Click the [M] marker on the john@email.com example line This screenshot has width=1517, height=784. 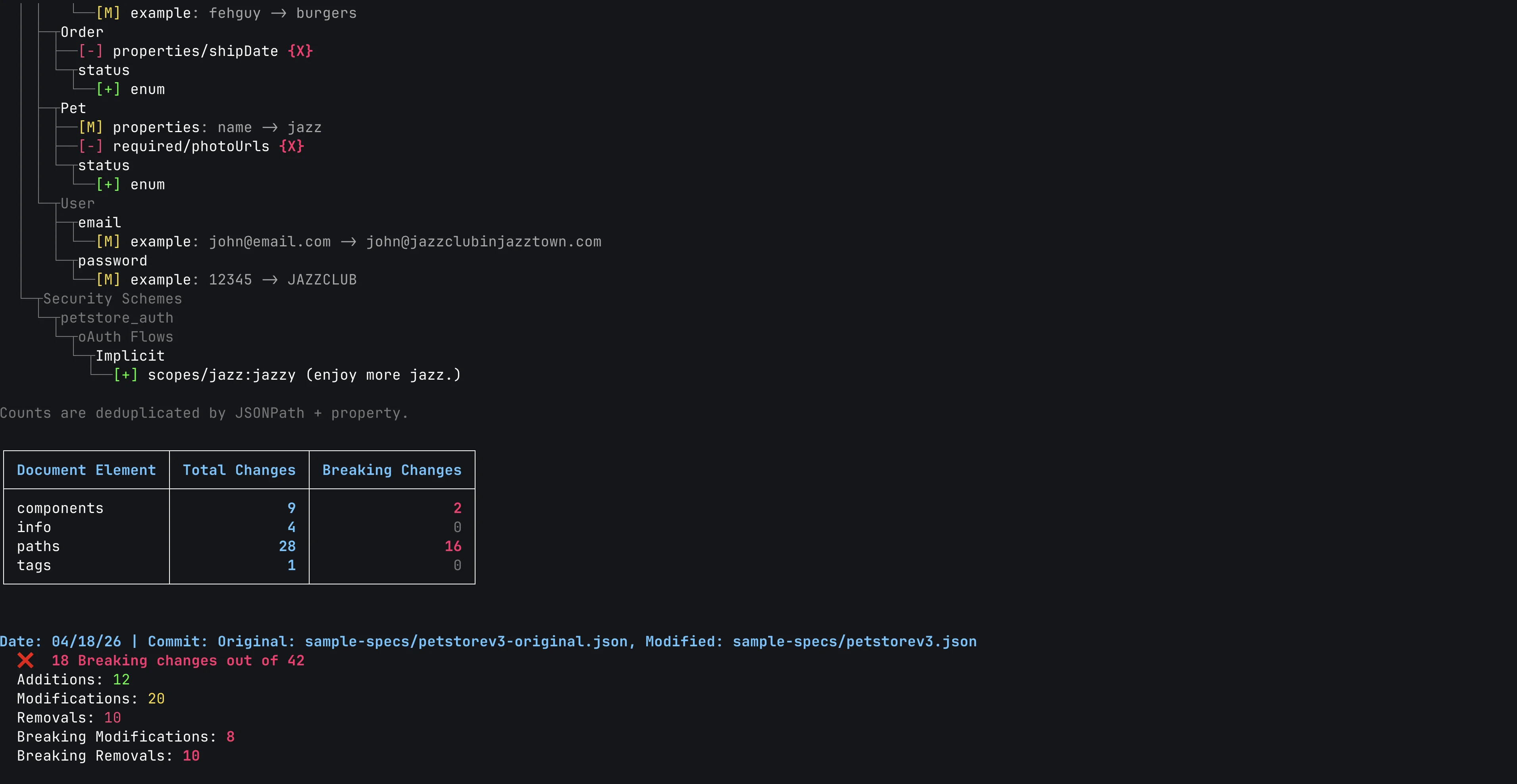(x=108, y=242)
